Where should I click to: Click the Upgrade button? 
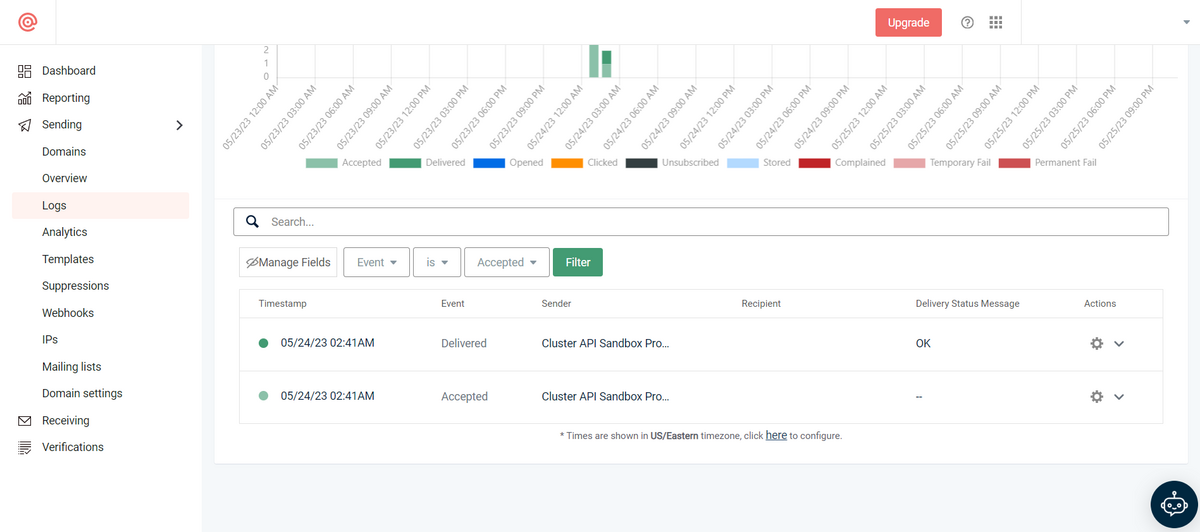pyautogui.click(x=908, y=22)
